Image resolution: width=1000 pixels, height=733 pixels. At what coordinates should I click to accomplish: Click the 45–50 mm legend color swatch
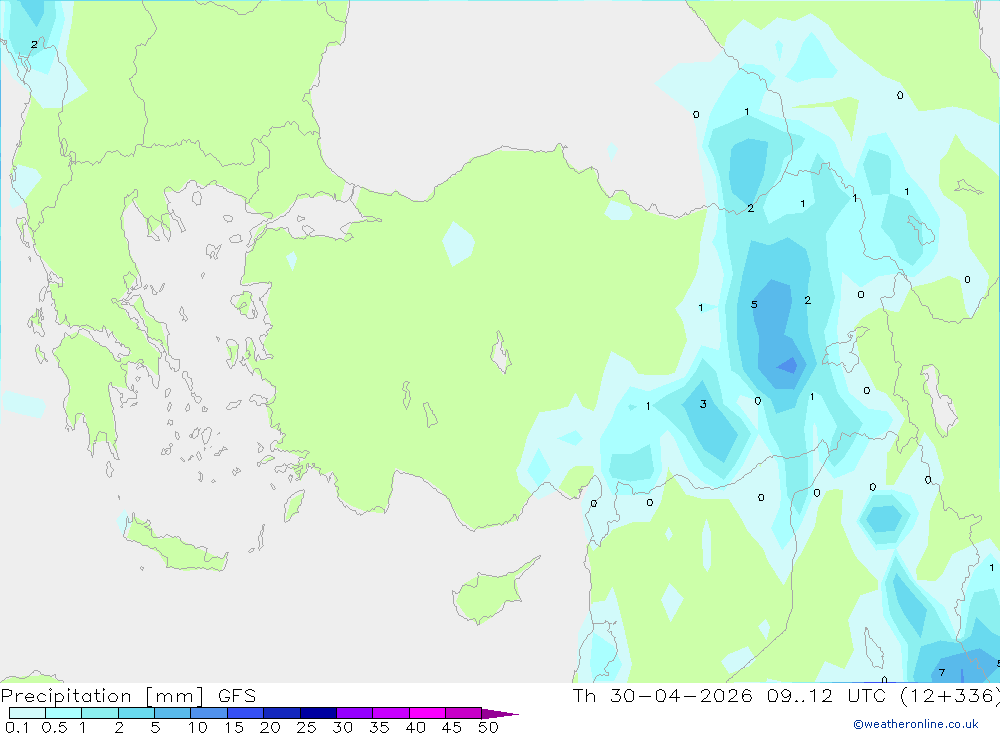pos(464,713)
